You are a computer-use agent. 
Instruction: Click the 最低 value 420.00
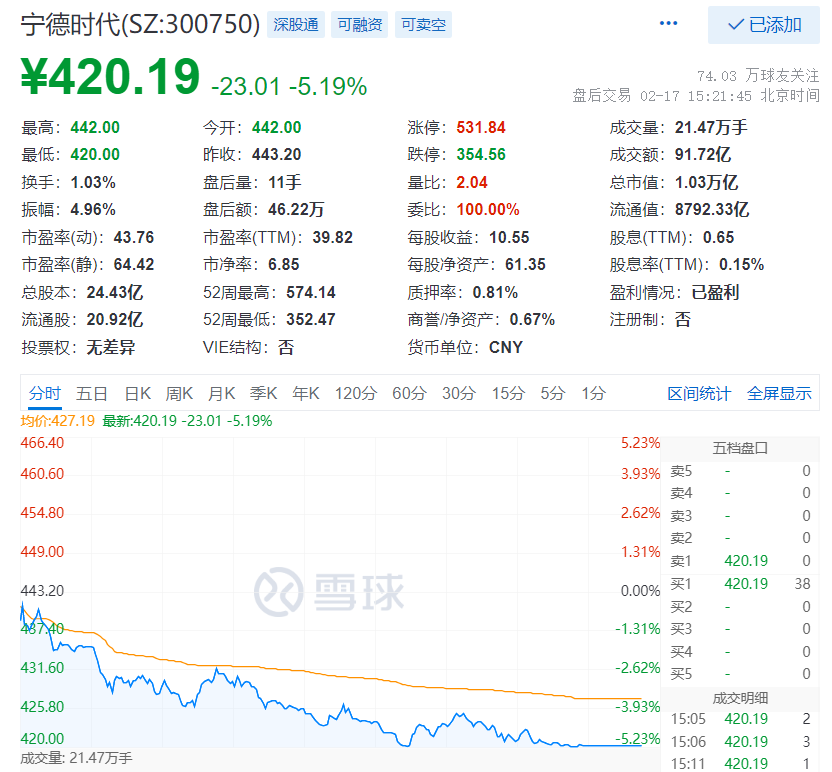95,154
